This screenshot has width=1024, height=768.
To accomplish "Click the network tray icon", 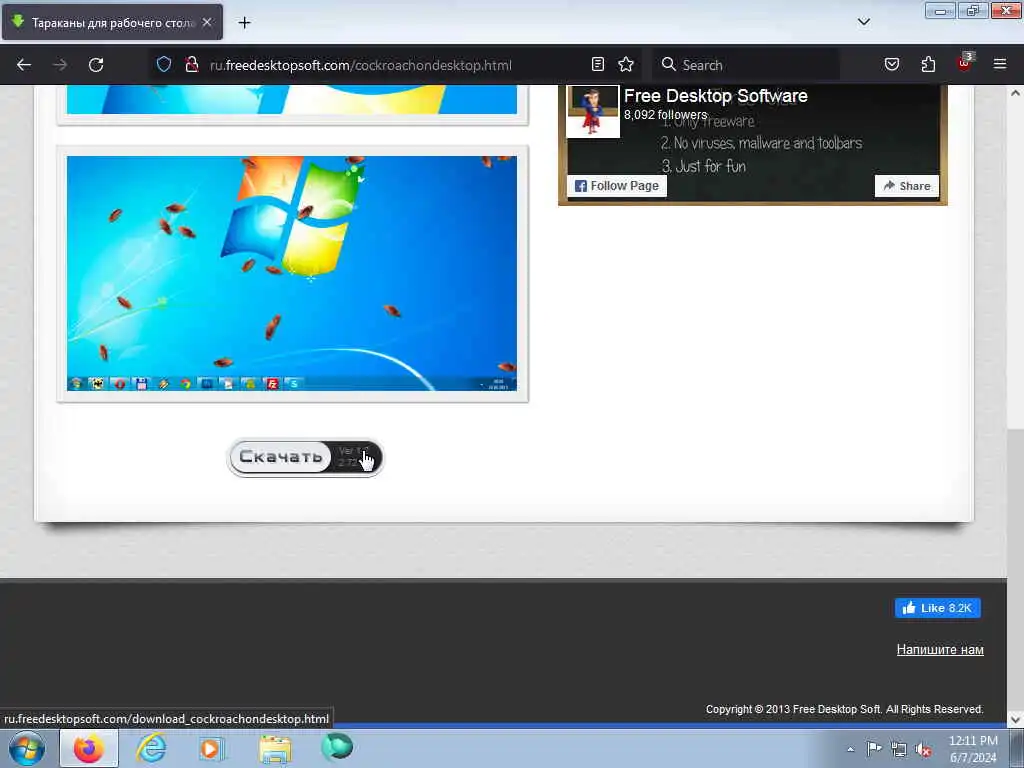I will pos(899,749).
